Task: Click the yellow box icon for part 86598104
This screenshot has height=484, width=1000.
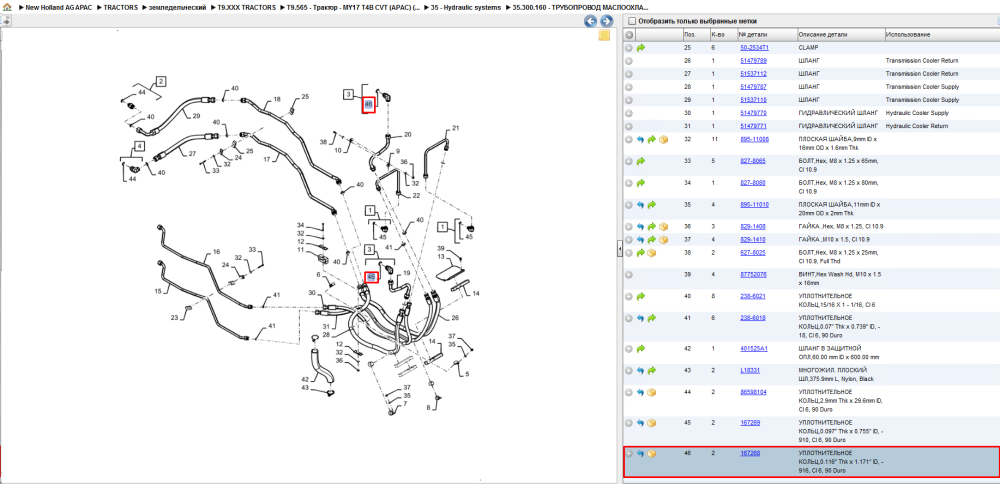Action: click(652, 392)
